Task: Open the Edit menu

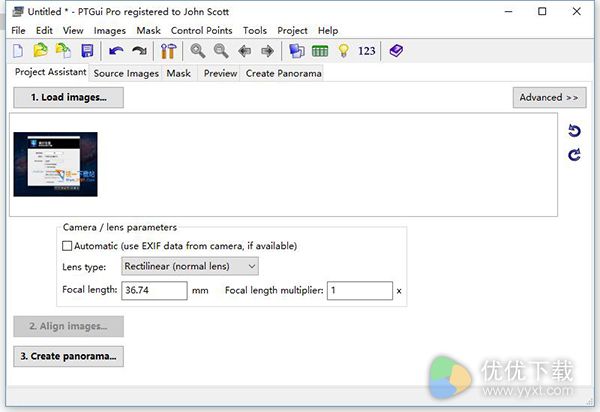Action: click(44, 31)
